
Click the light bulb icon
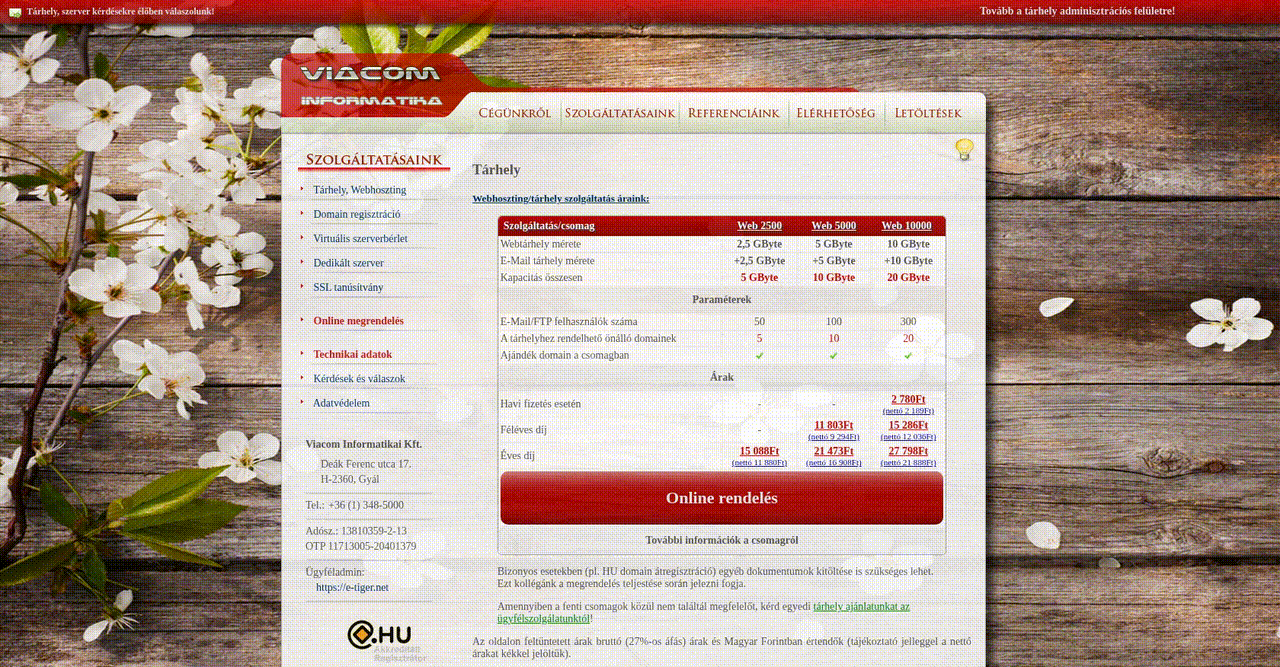pyautogui.click(x=964, y=150)
